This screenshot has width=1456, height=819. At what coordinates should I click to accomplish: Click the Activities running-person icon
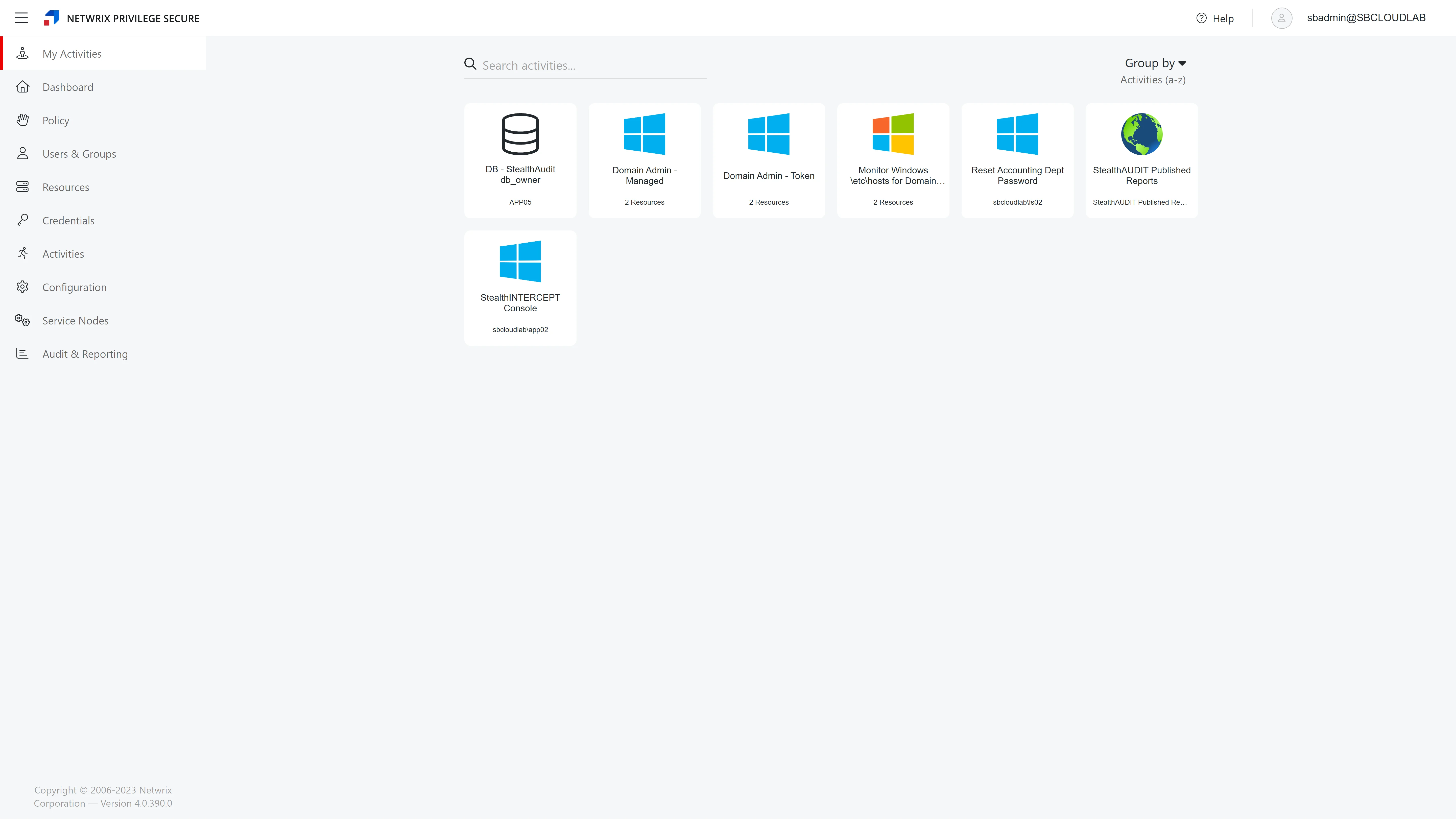[22, 253]
